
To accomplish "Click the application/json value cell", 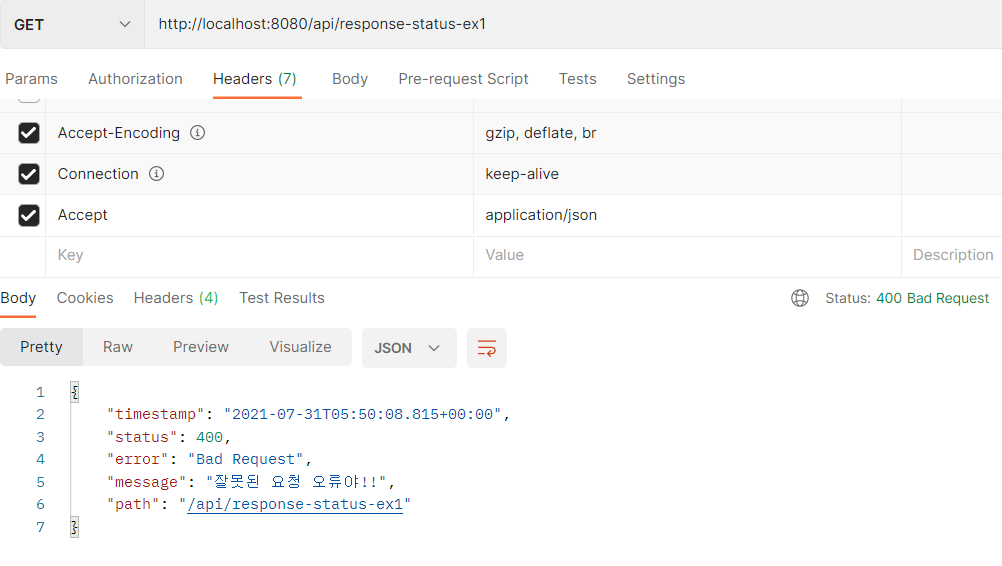I will [x=687, y=215].
